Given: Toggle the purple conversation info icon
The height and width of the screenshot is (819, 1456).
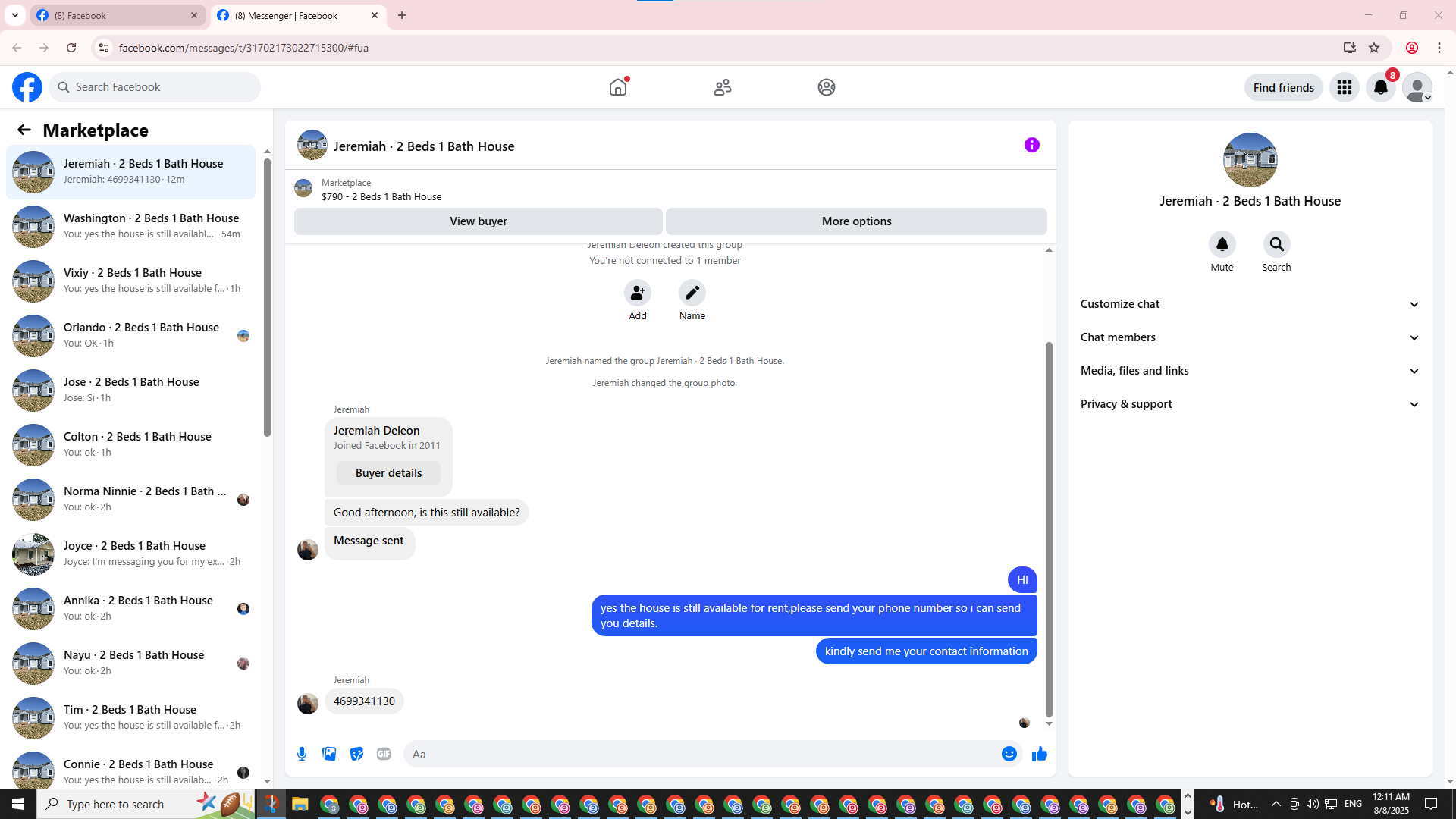Looking at the screenshot, I should pyautogui.click(x=1031, y=145).
